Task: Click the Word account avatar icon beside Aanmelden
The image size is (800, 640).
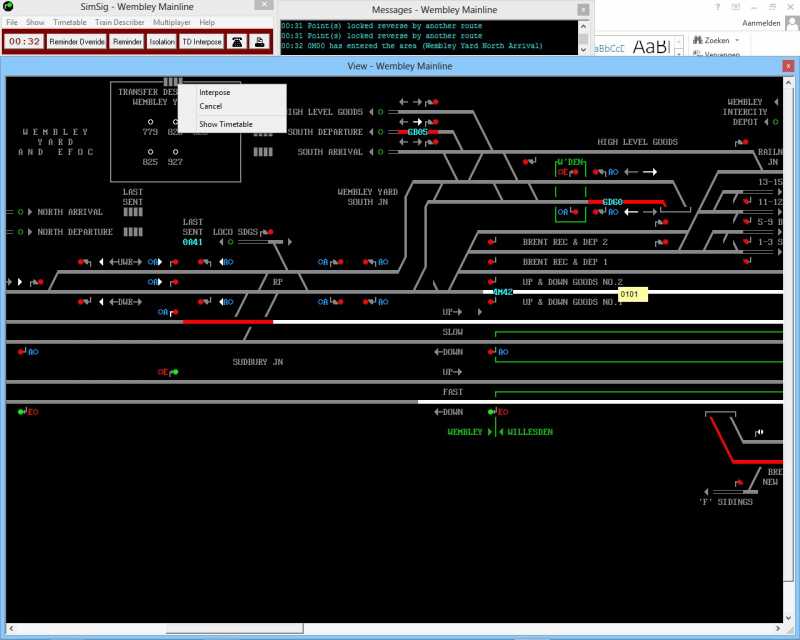Action: point(792,23)
